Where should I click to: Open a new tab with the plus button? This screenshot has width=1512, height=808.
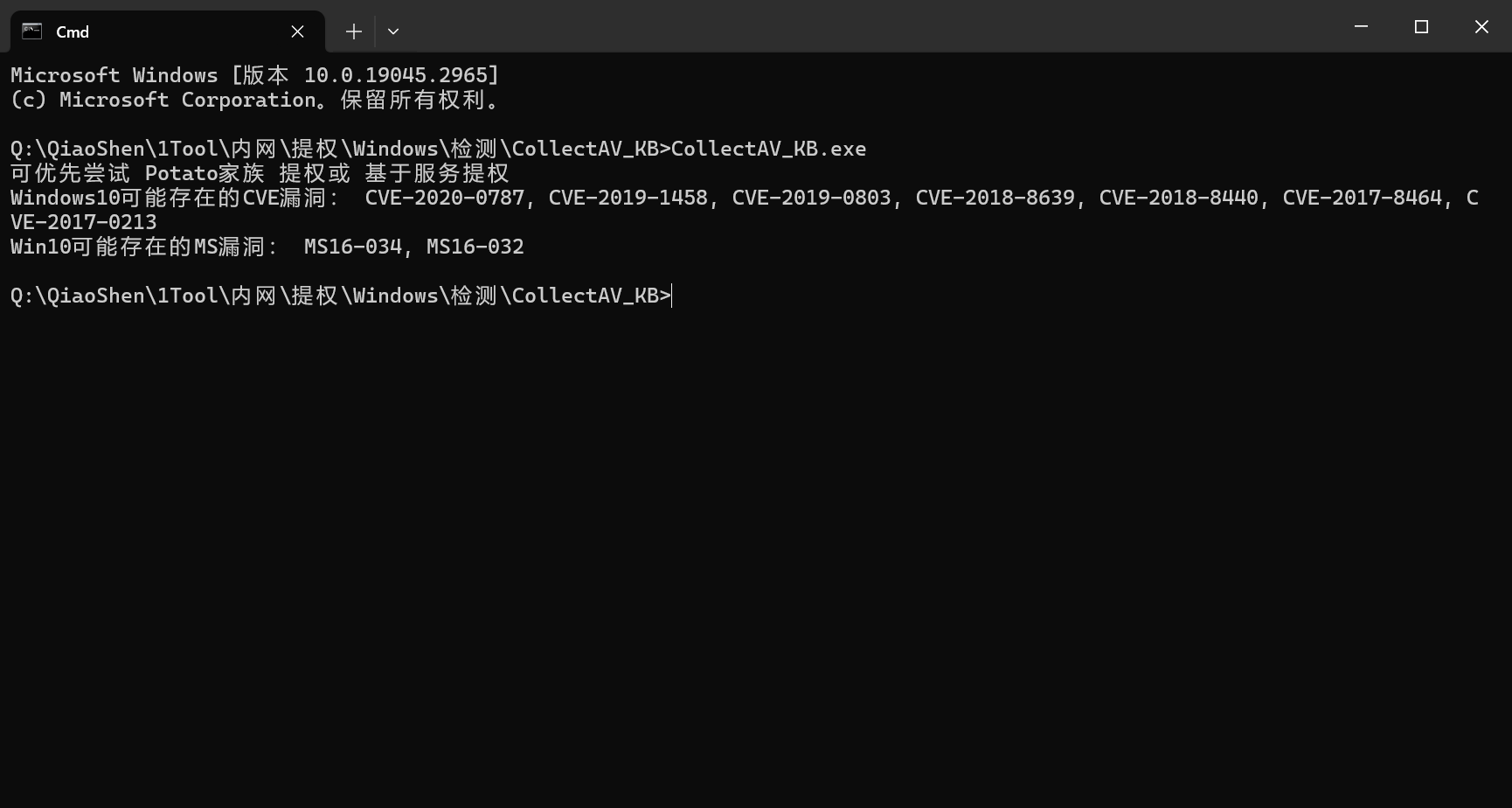pyautogui.click(x=353, y=31)
